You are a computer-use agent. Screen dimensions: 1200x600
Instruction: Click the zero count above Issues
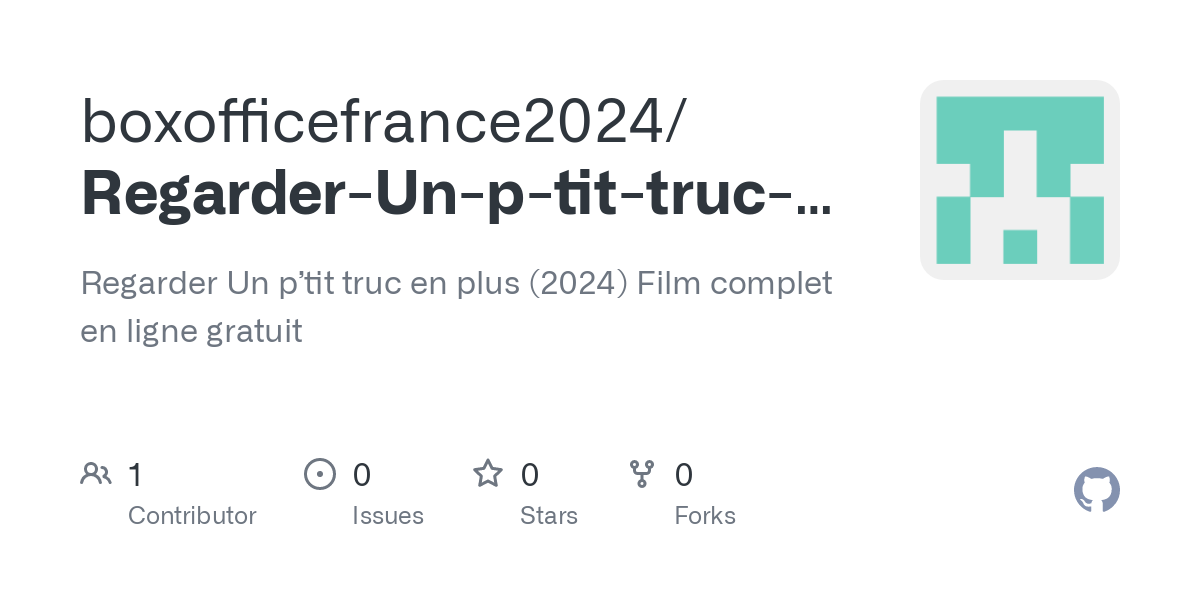click(362, 475)
